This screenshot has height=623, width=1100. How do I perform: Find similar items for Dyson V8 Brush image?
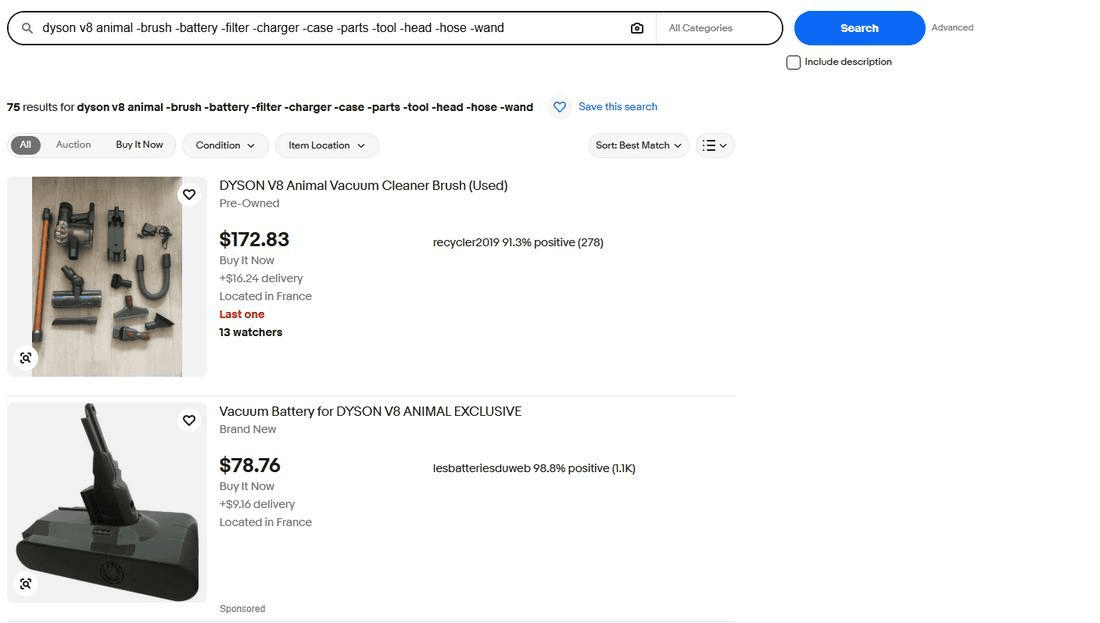[25, 358]
